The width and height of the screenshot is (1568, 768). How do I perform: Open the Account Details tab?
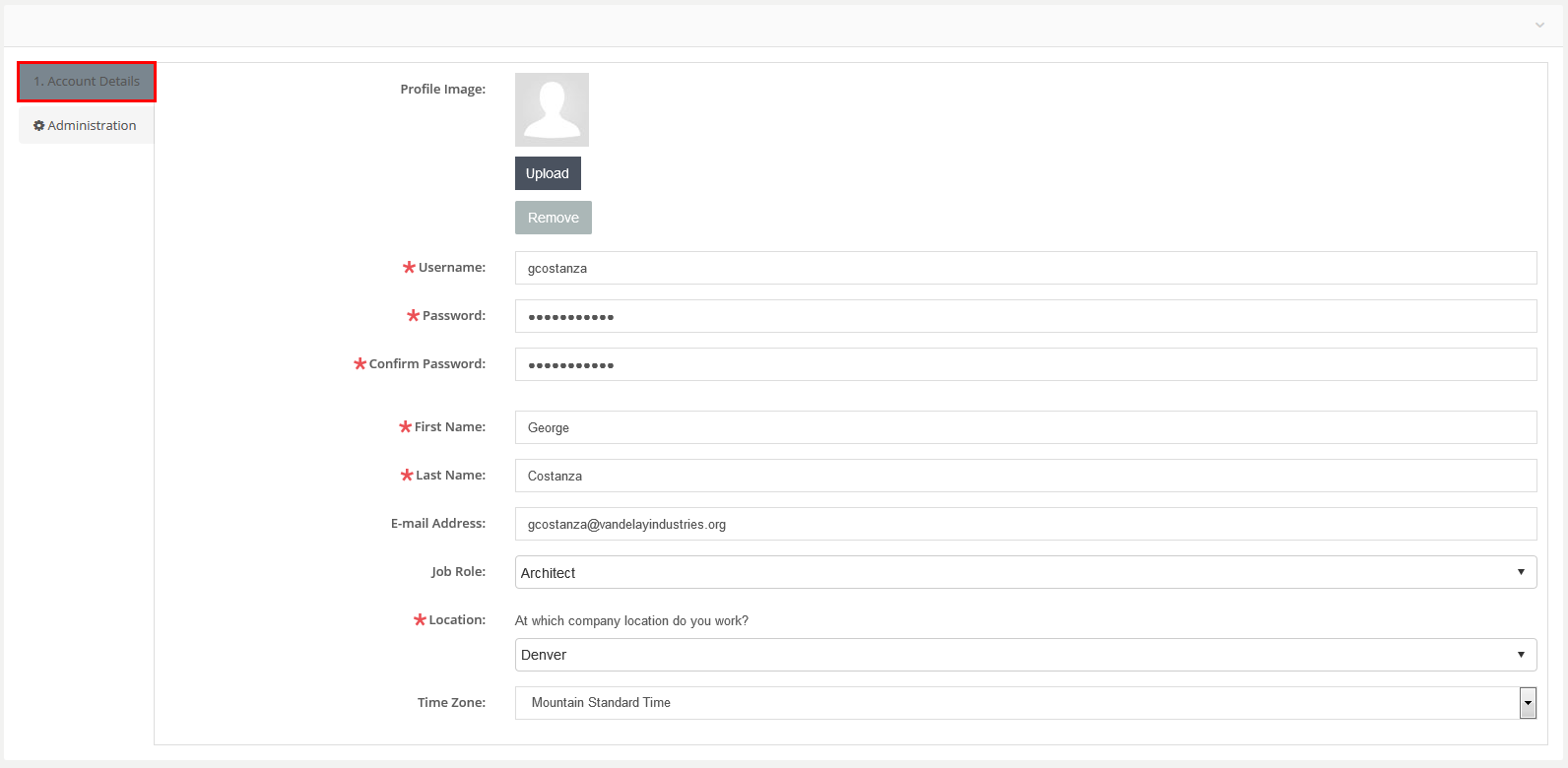[87, 82]
